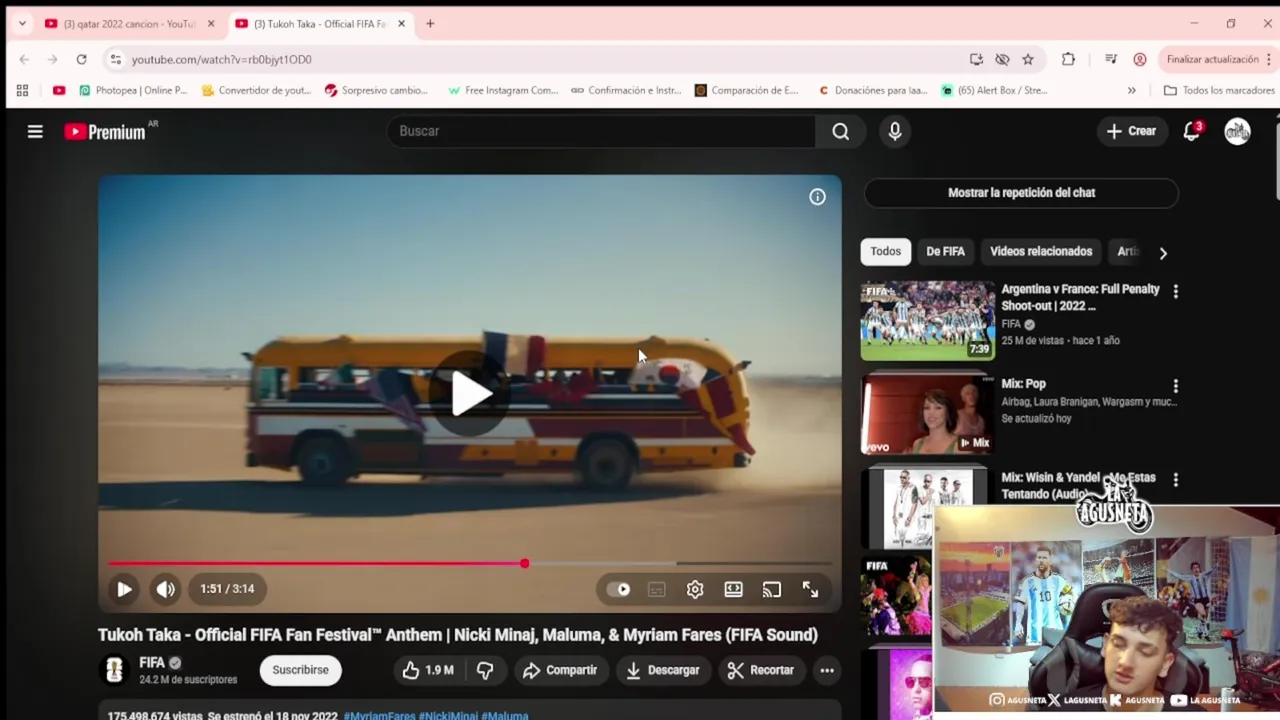The image size is (1280, 720).
Task: Open the Chrome profile icon
Action: click(1139, 60)
